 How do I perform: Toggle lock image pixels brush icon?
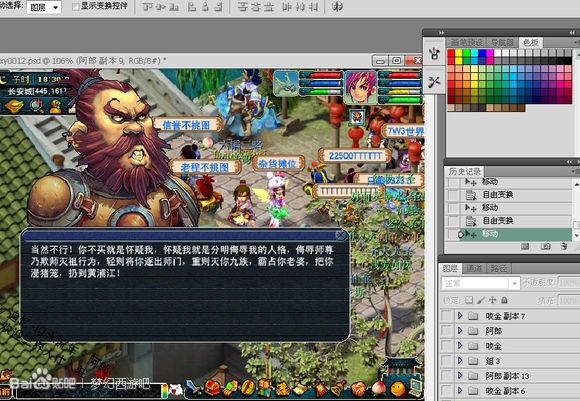point(480,300)
